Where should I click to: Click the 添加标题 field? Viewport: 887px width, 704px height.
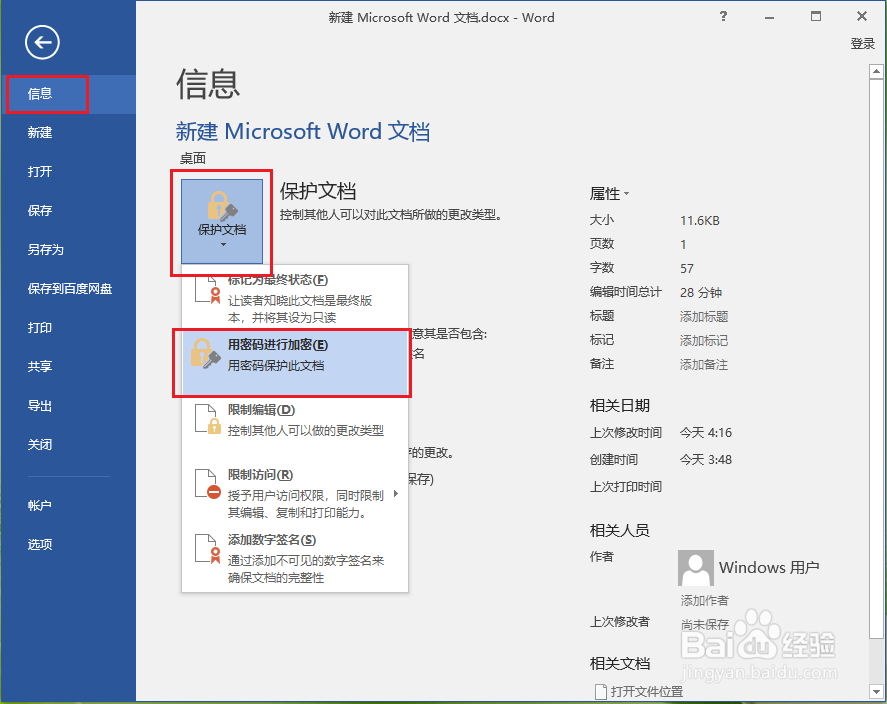point(704,317)
